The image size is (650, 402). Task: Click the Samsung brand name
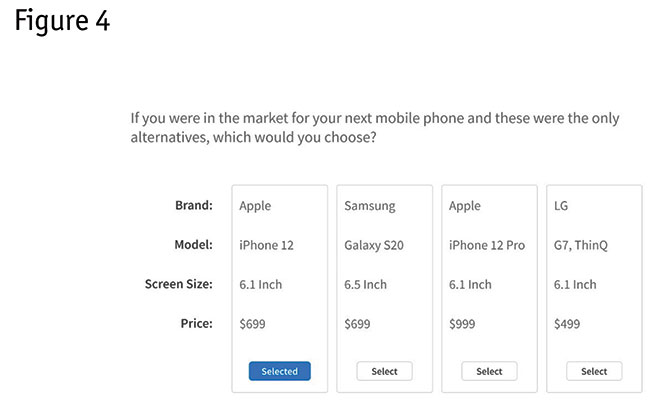(x=370, y=206)
